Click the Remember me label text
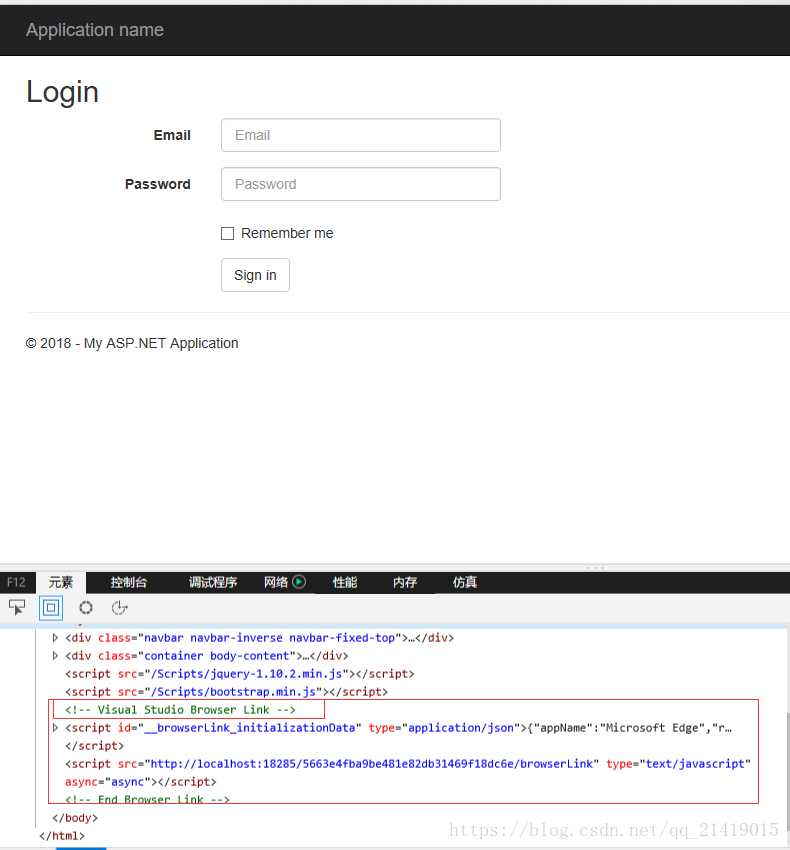790x850 pixels. (x=287, y=233)
